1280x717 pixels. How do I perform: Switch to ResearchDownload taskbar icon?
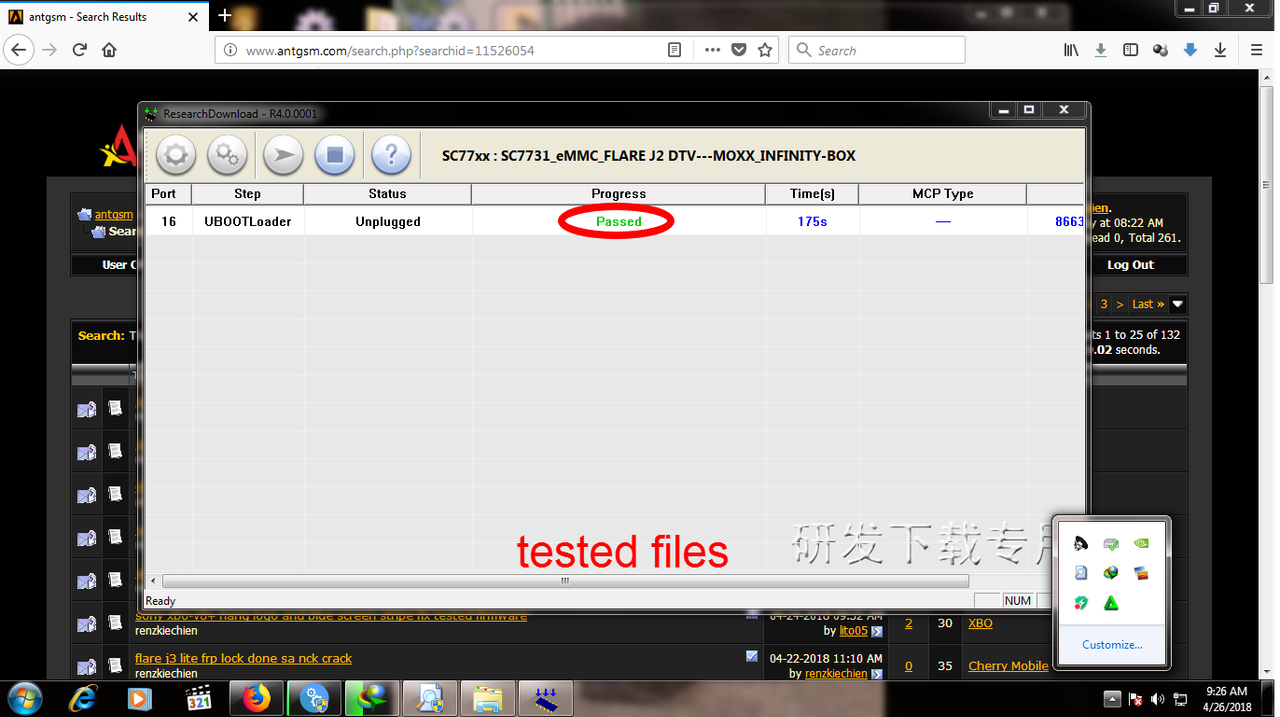tap(546, 698)
